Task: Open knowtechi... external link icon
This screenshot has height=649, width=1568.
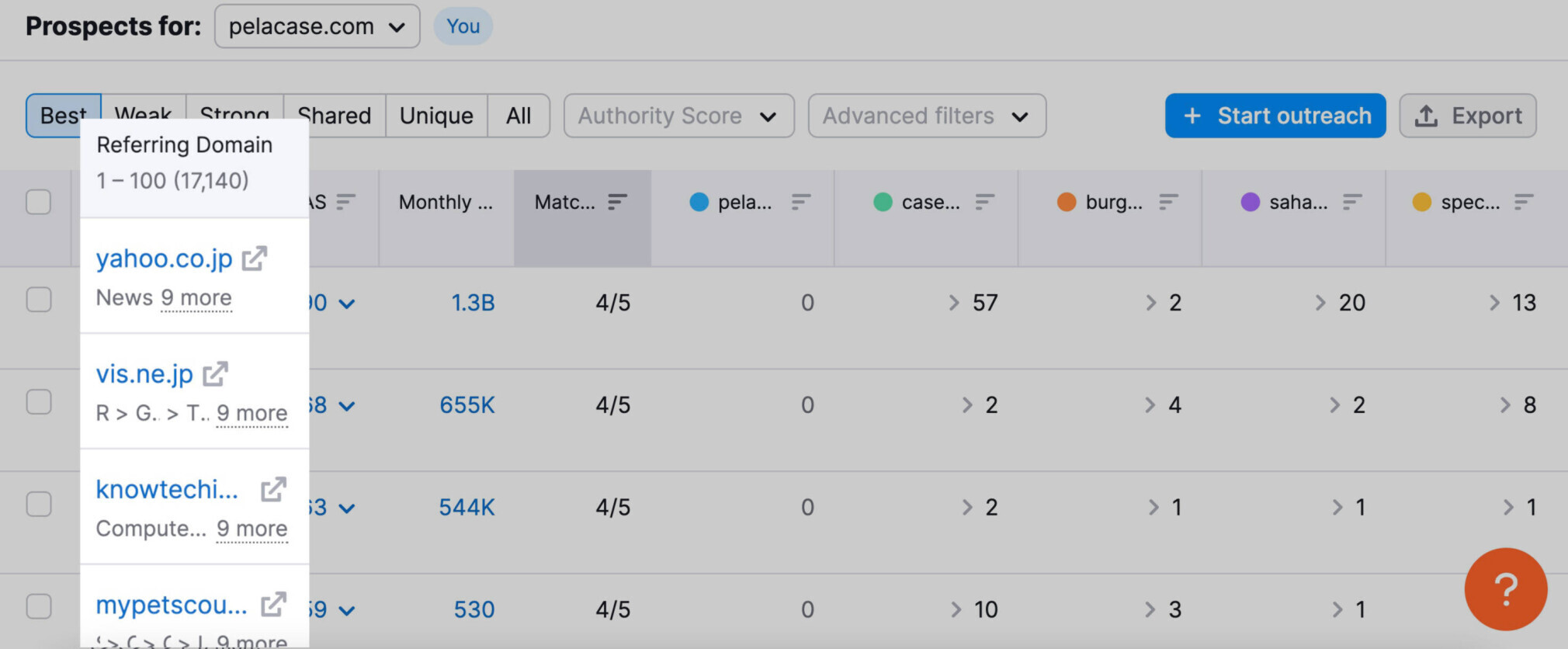Action: (273, 490)
